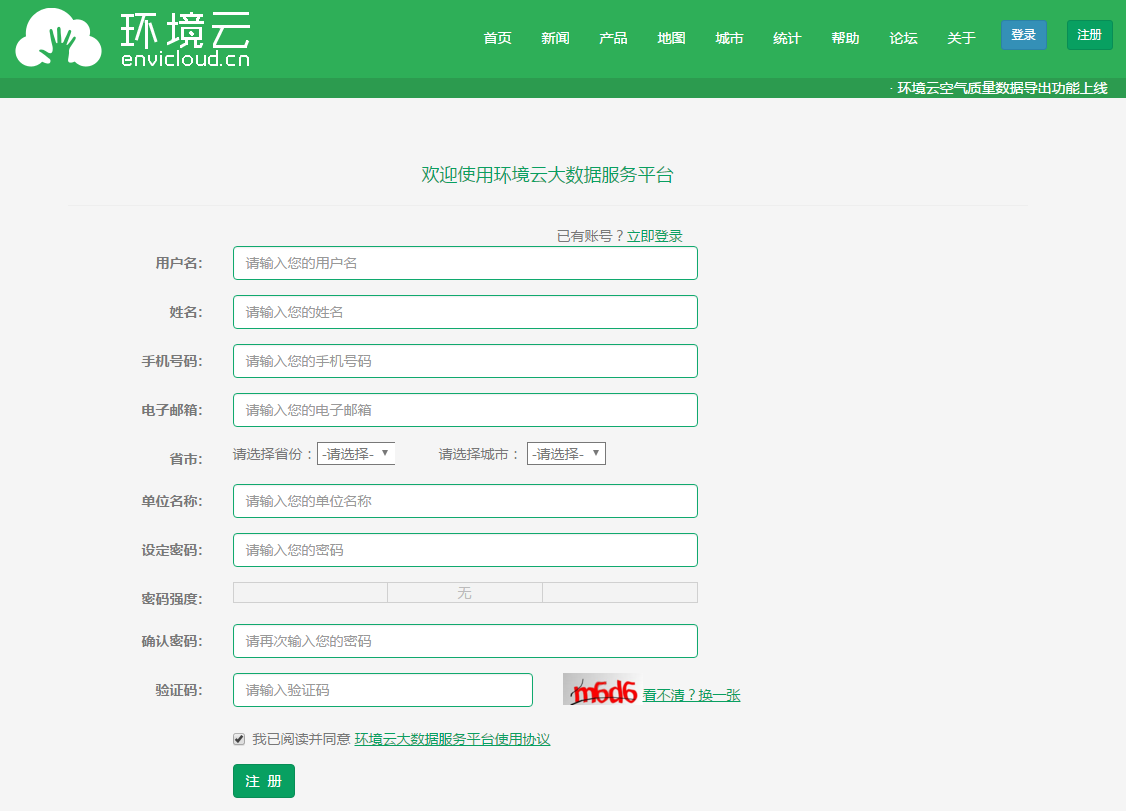Image resolution: width=1126 pixels, height=811 pixels.
Task: Navigate to the 地图 page
Action: pos(671,38)
